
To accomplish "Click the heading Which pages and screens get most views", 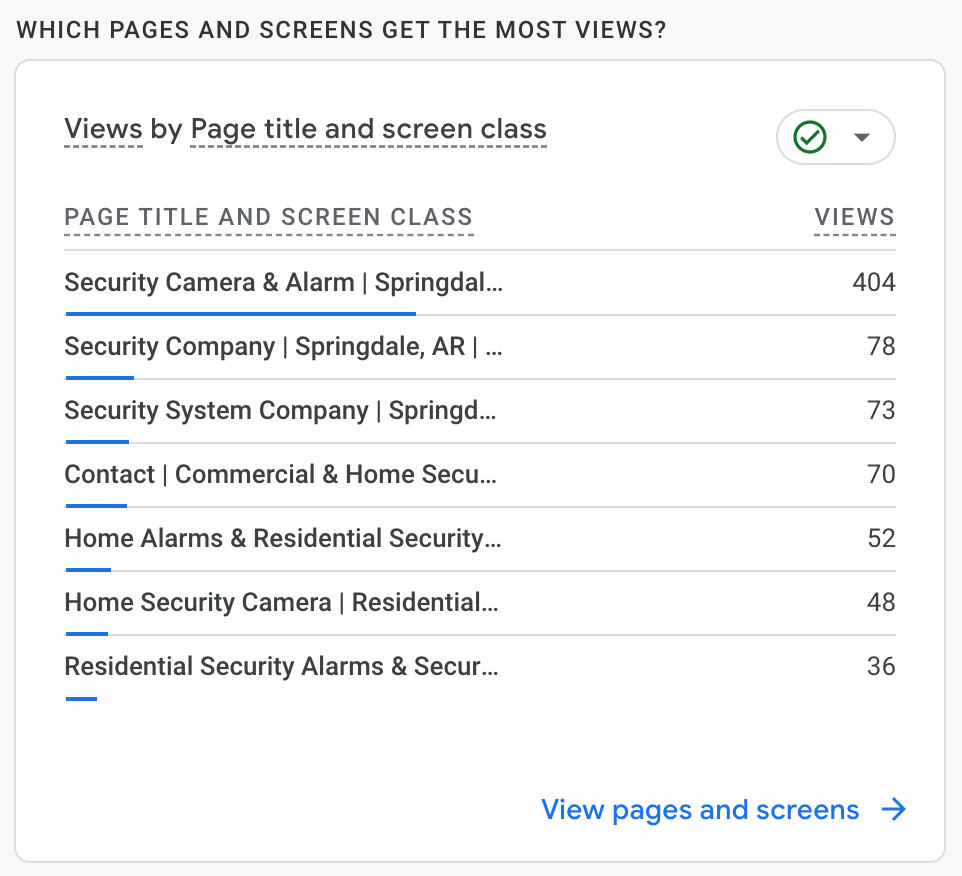I will coord(342,29).
